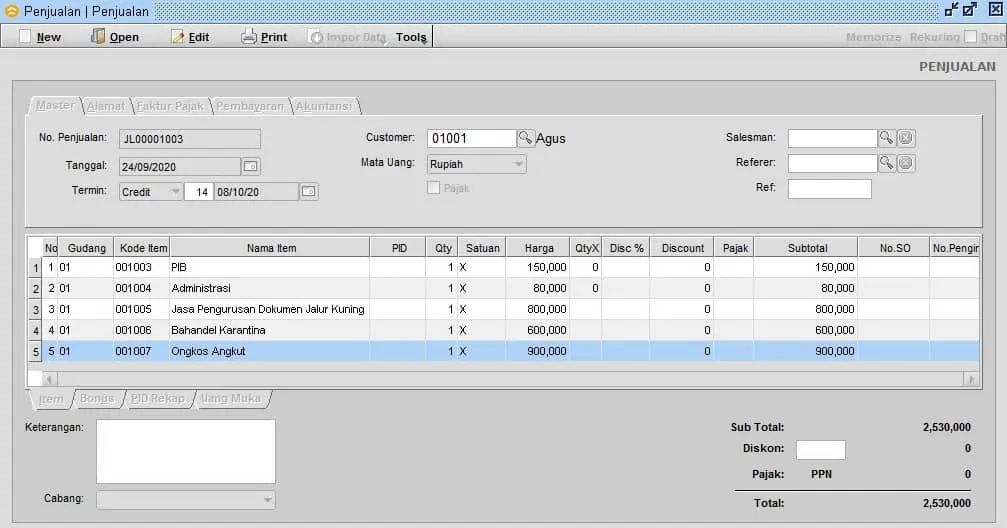Click the Edit toolbar button label
This screenshot has height=528, width=1007.
click(198, 37)
